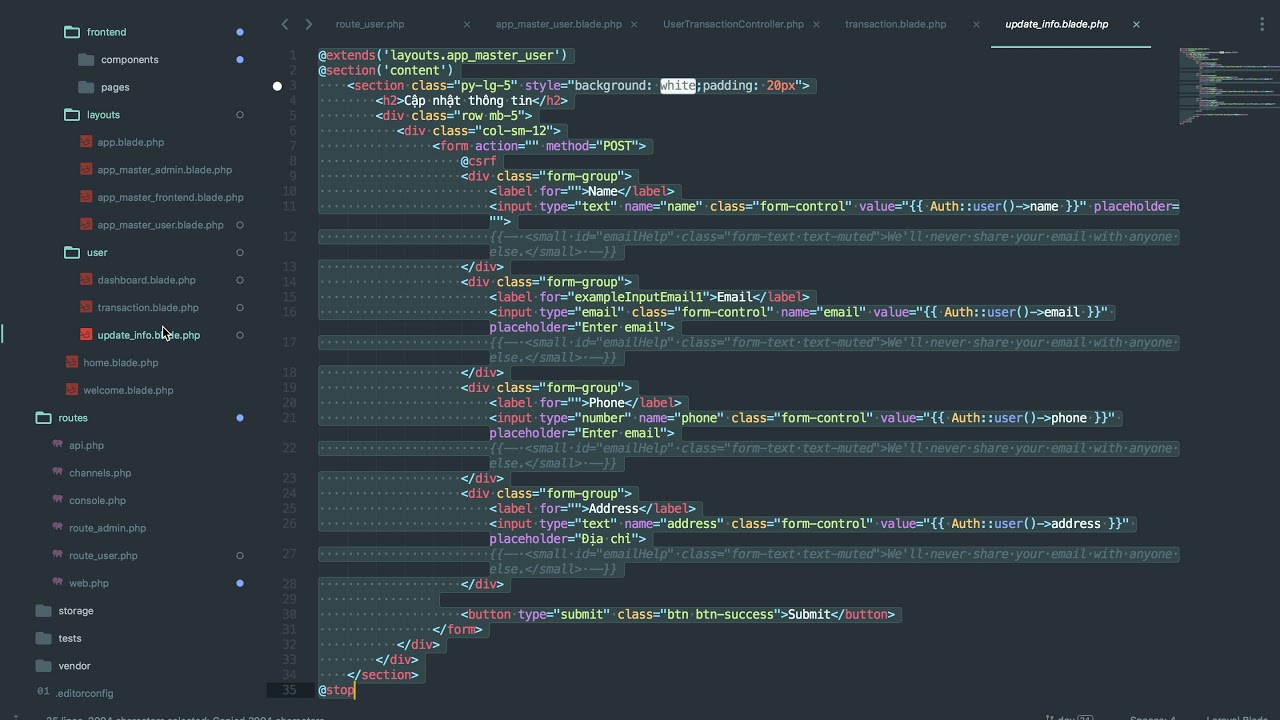Click the highlighted word 'white' in line 3

678,86
